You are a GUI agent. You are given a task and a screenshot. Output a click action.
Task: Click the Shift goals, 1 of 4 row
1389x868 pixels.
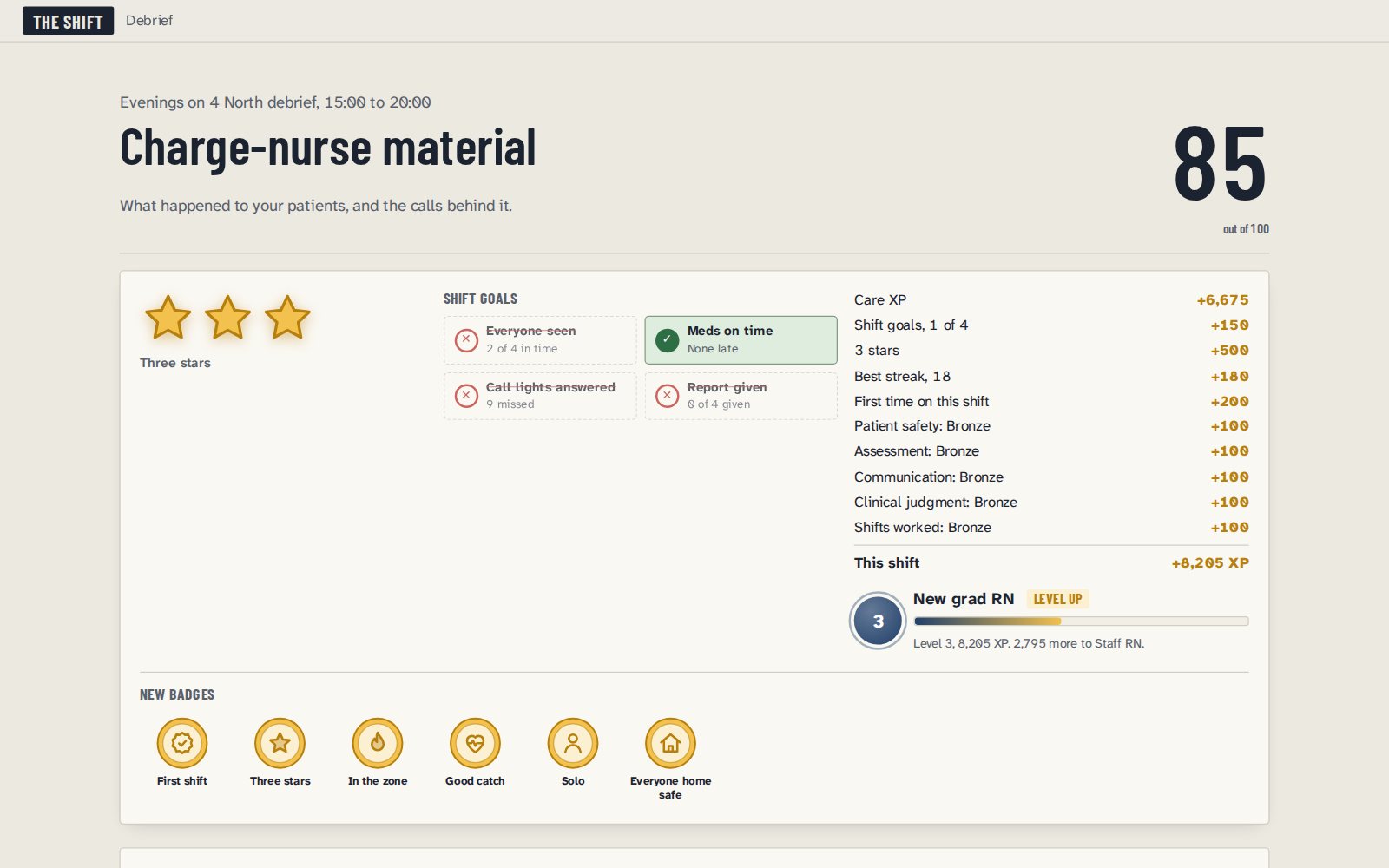1051,325
